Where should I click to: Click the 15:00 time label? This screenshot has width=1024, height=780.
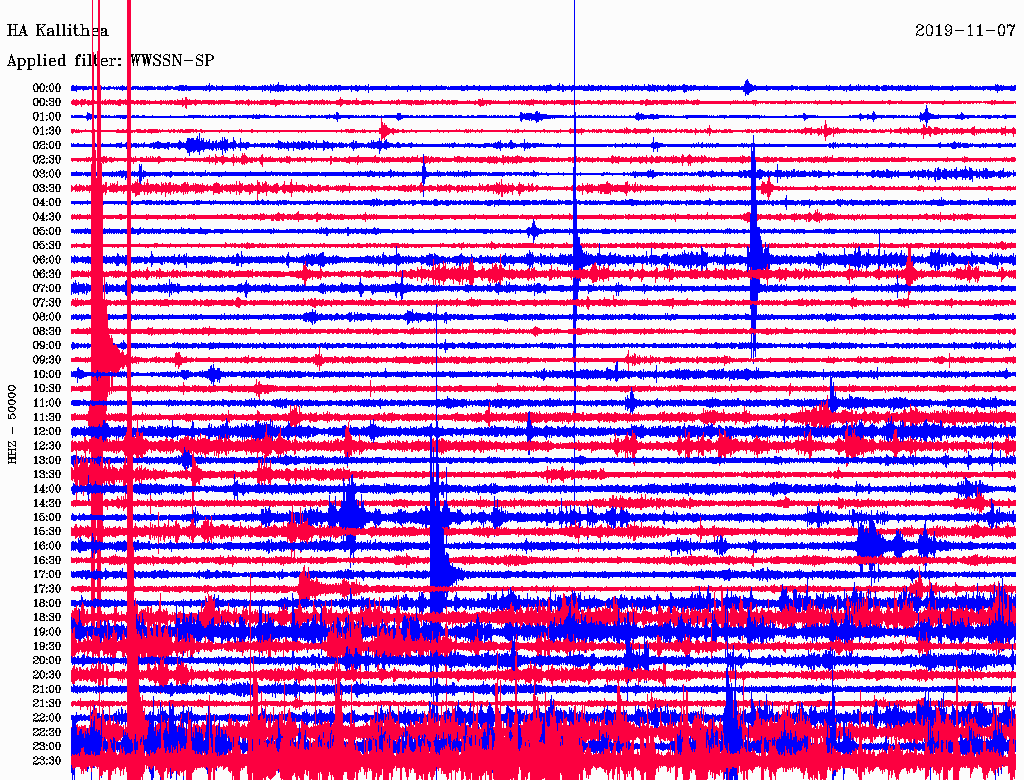coord(47,517)
